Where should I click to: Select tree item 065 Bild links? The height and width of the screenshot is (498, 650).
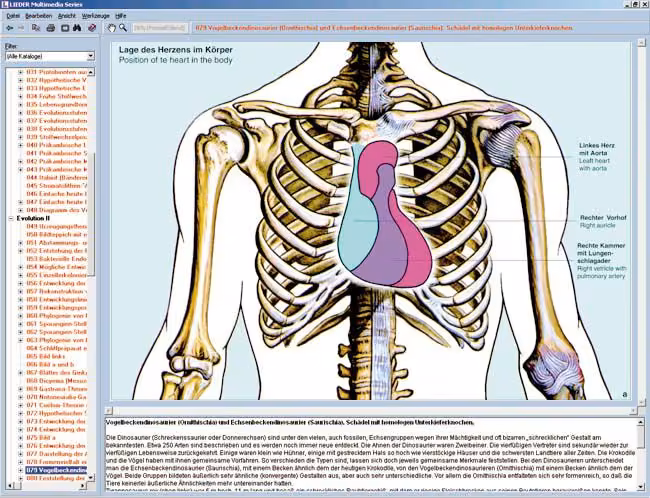point(46,356)
